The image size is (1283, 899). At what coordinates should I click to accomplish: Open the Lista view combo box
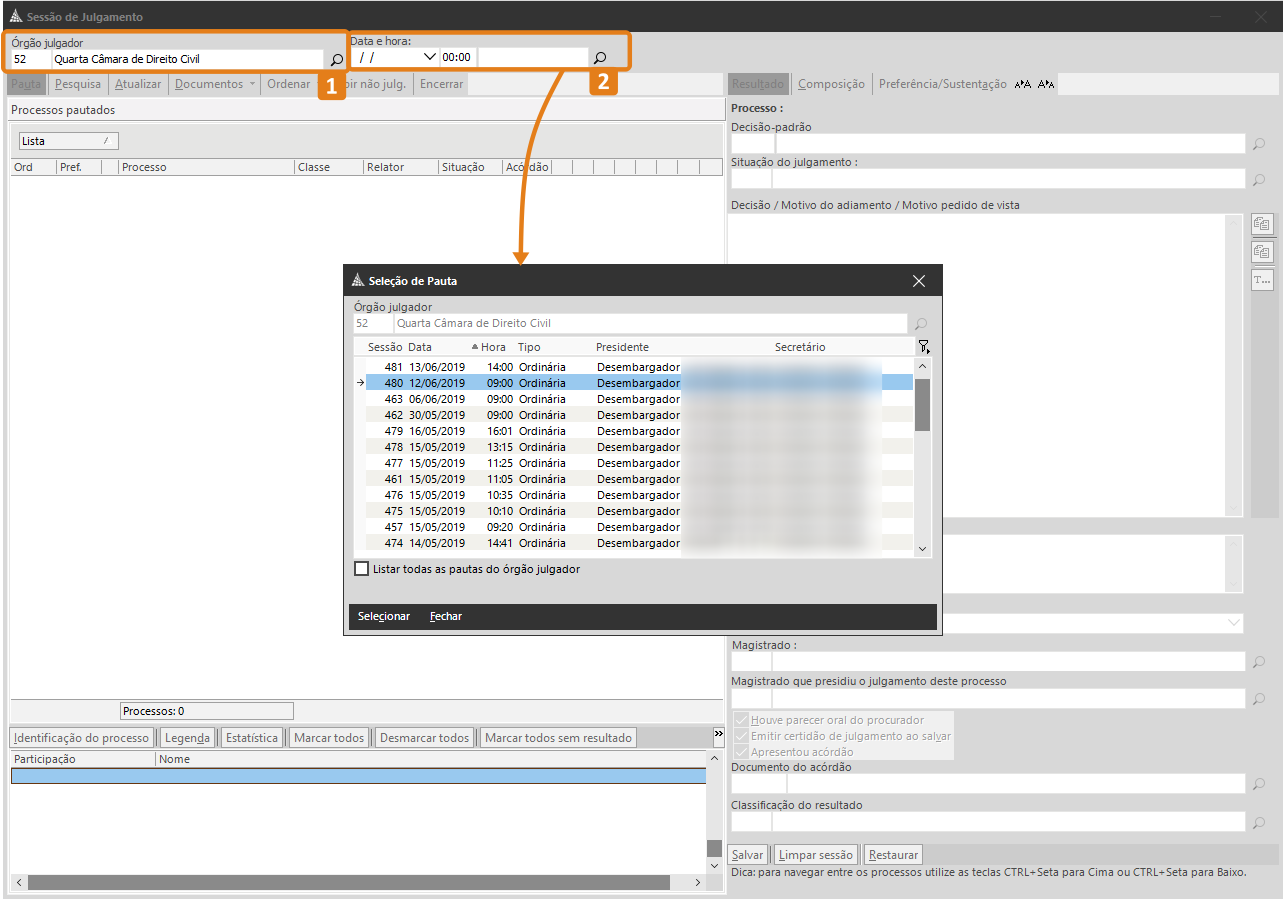coord(69,141)
